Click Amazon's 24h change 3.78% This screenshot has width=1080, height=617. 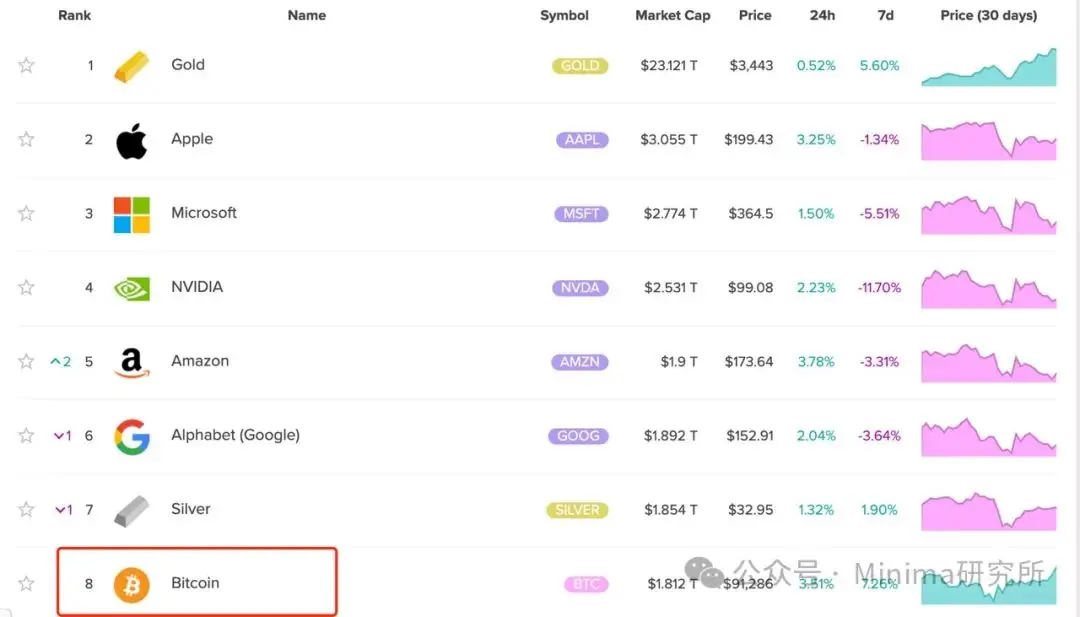click(816, 362)
